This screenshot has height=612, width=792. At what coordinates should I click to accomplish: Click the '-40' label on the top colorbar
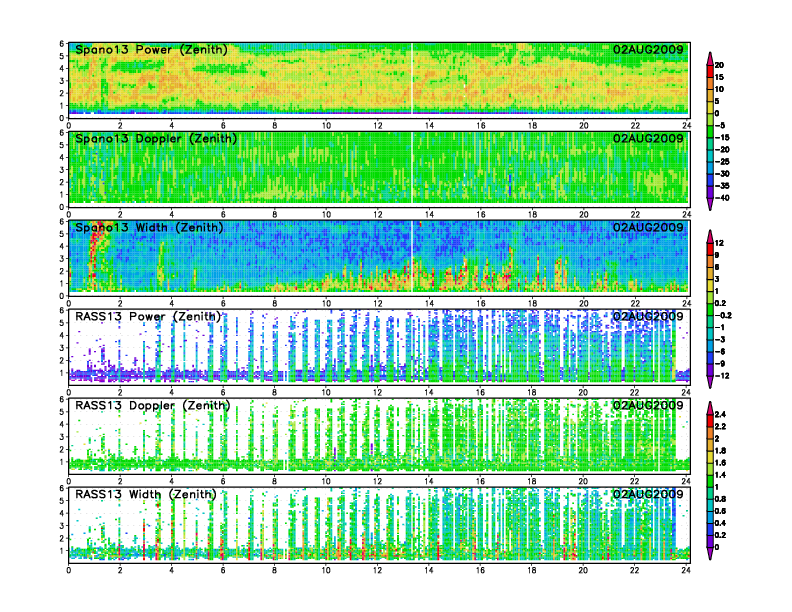pyautogui.click(x=722, y=198)
